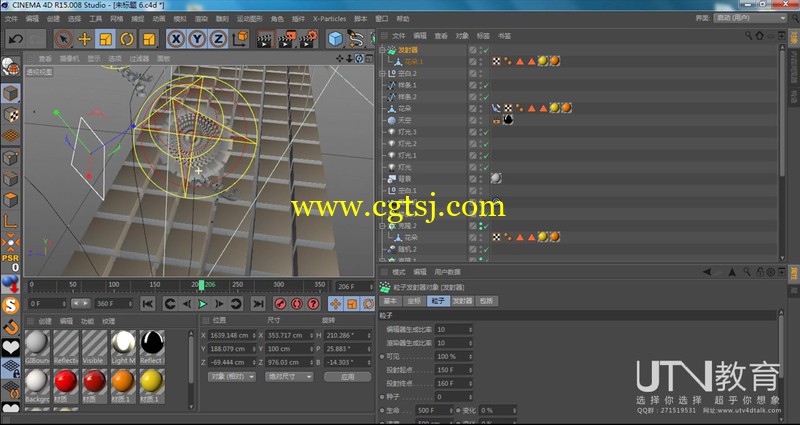Click the Undo arrow in the top toolbar
The height and width of the screenshot is (425, 800).
point(15,39)
